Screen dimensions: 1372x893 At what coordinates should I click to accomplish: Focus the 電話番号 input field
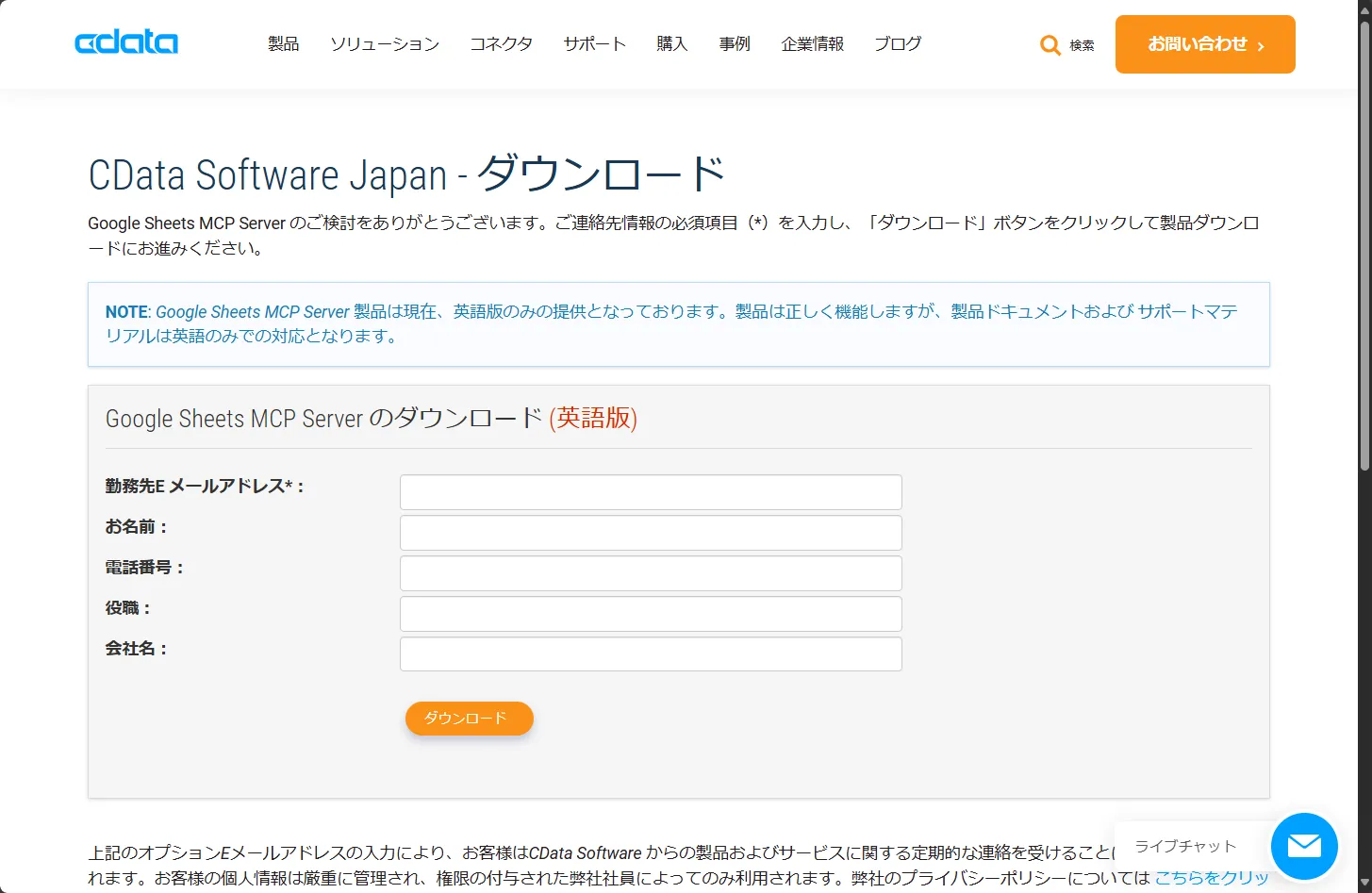coord(651,573)
